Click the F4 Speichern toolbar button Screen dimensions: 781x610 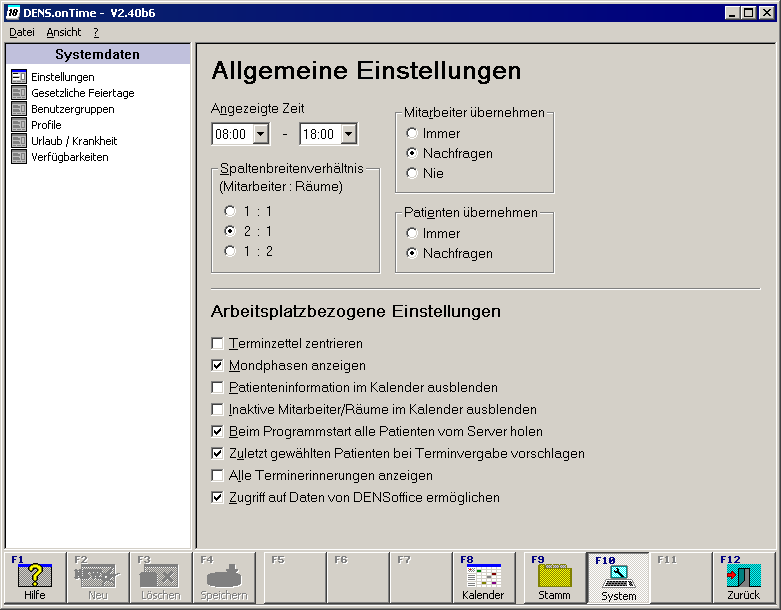click(224, 578)
